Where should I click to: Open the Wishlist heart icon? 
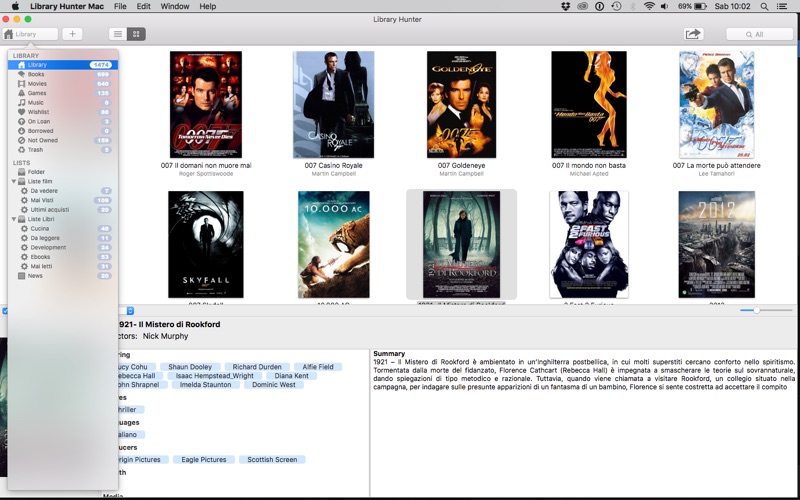[21, 112]
